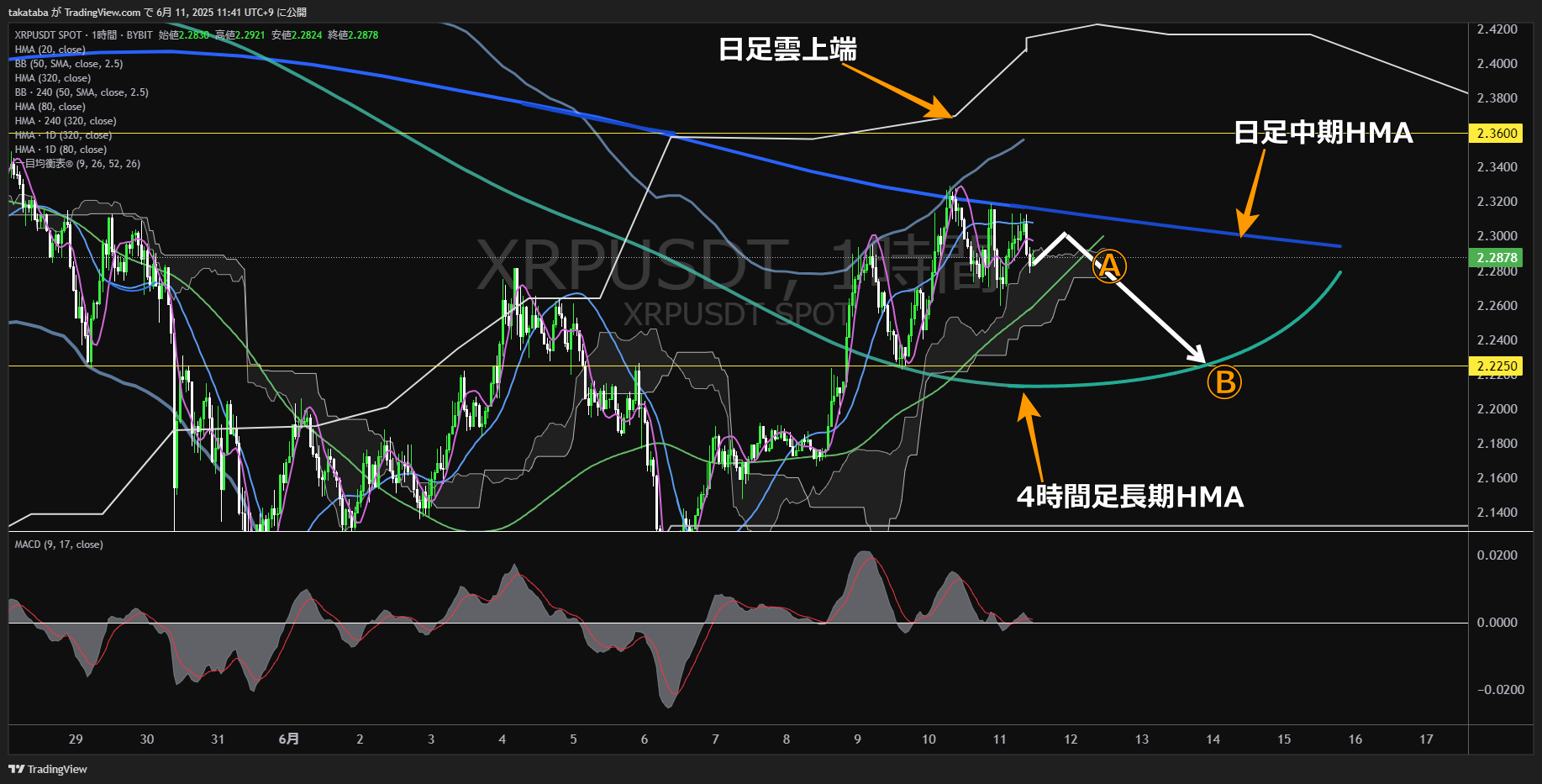The height and width of the screenshot is (784, 1542).
Task: Click −0.0200 on the MACD axis
Action: (x=1501, y=690)
